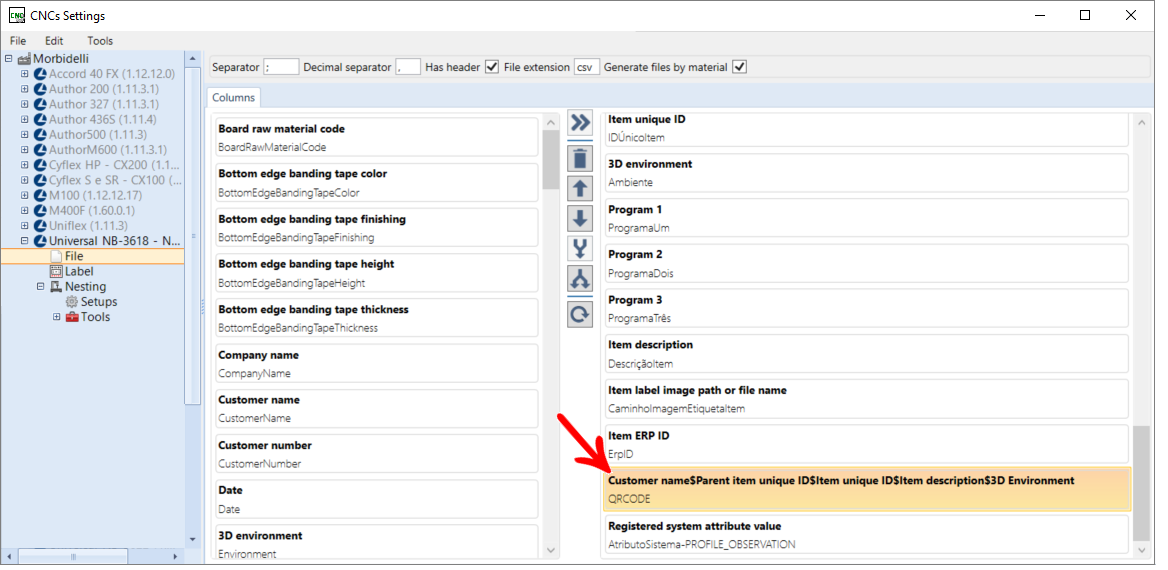This screenshot has width=1168, height=570.
Task: Click the CNCs Settings app icon in title bar
Action: 16,15
